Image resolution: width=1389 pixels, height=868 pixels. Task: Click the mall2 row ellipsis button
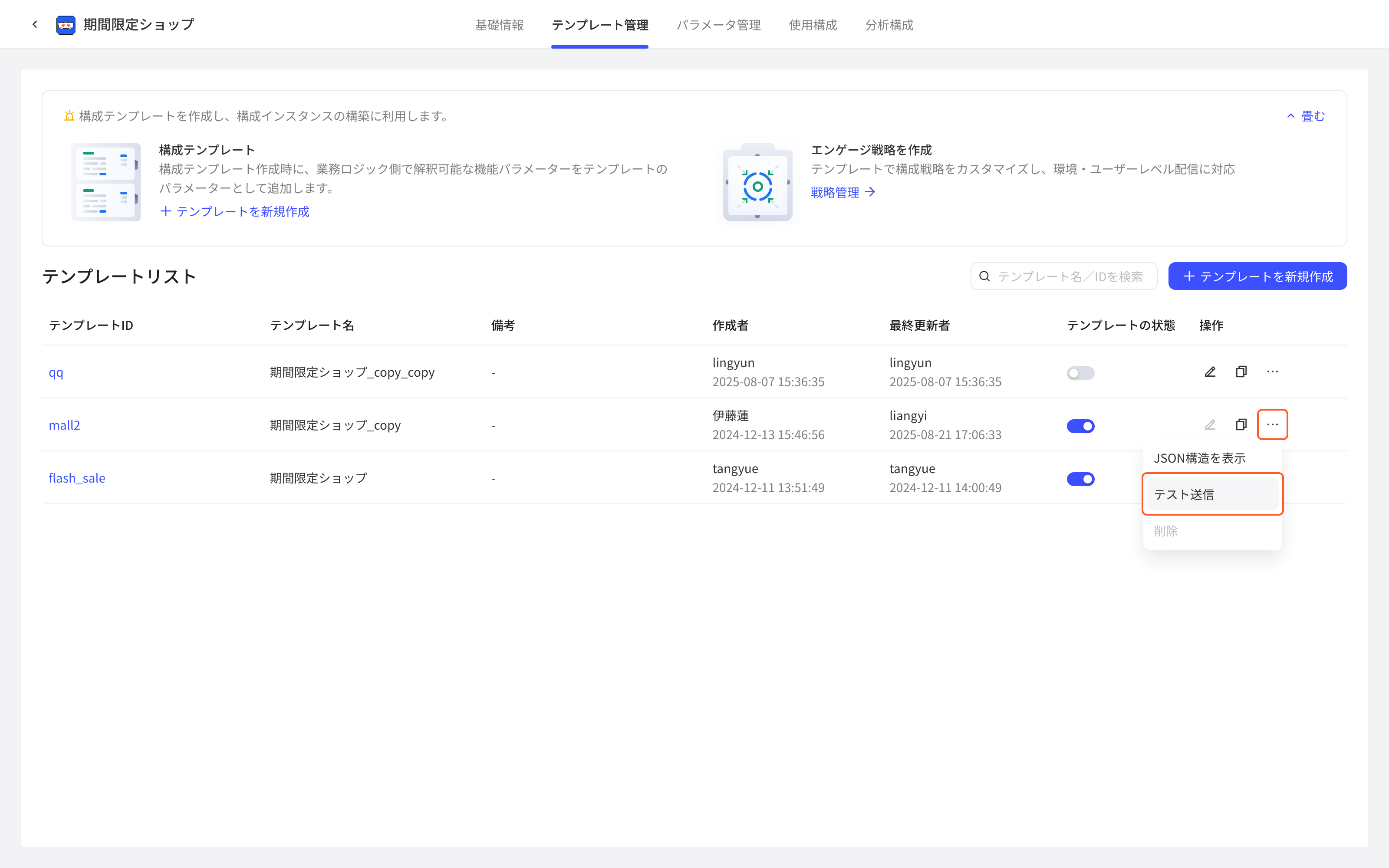point(1273,425)
